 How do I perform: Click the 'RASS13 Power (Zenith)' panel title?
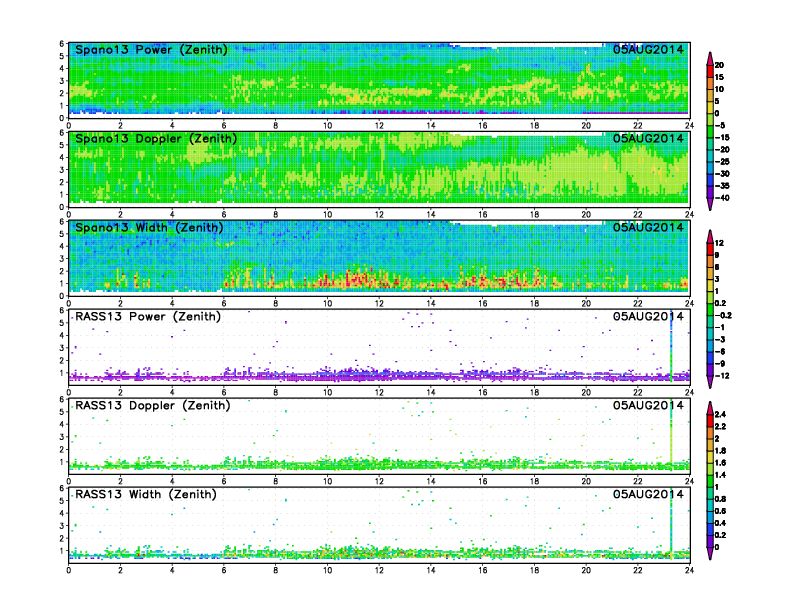pyautogui.click(x=148, y=317)
